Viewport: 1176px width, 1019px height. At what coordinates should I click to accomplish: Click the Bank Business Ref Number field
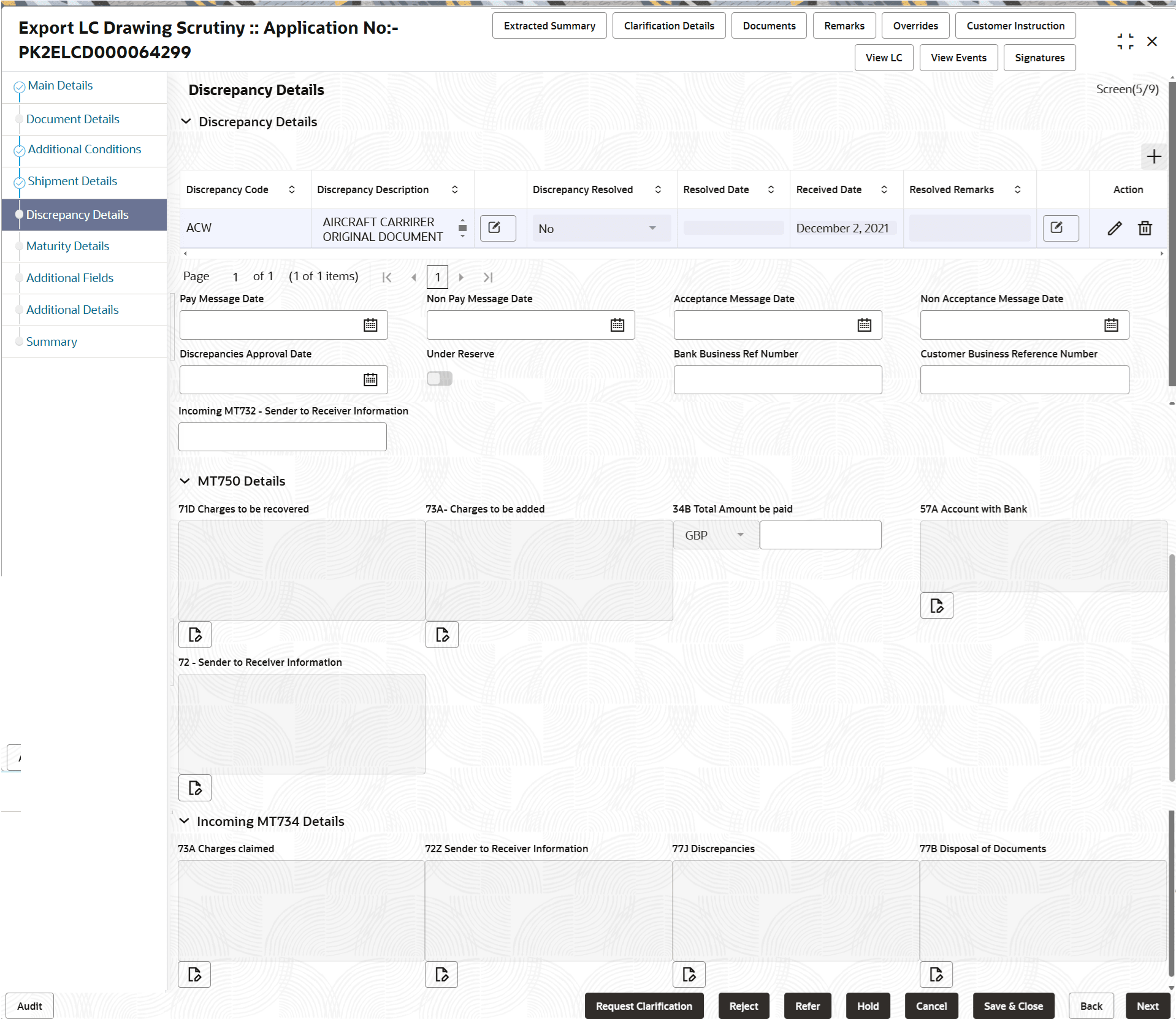click(777, 380)
